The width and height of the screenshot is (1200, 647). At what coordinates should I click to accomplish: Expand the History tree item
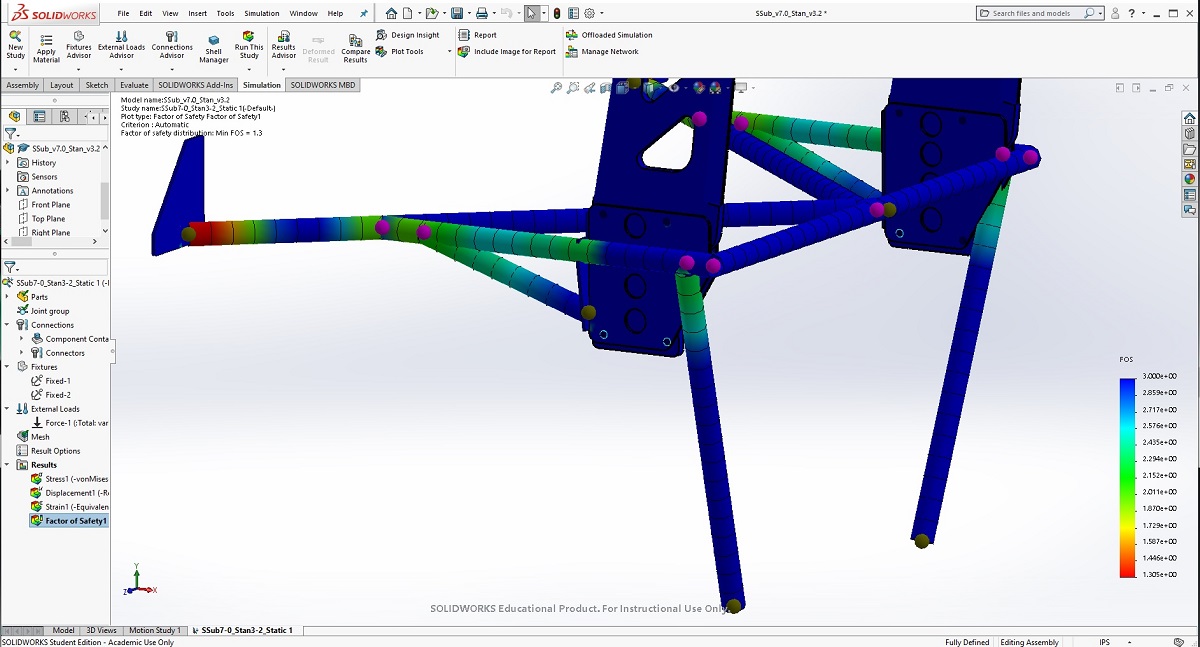tap(8, 162)
